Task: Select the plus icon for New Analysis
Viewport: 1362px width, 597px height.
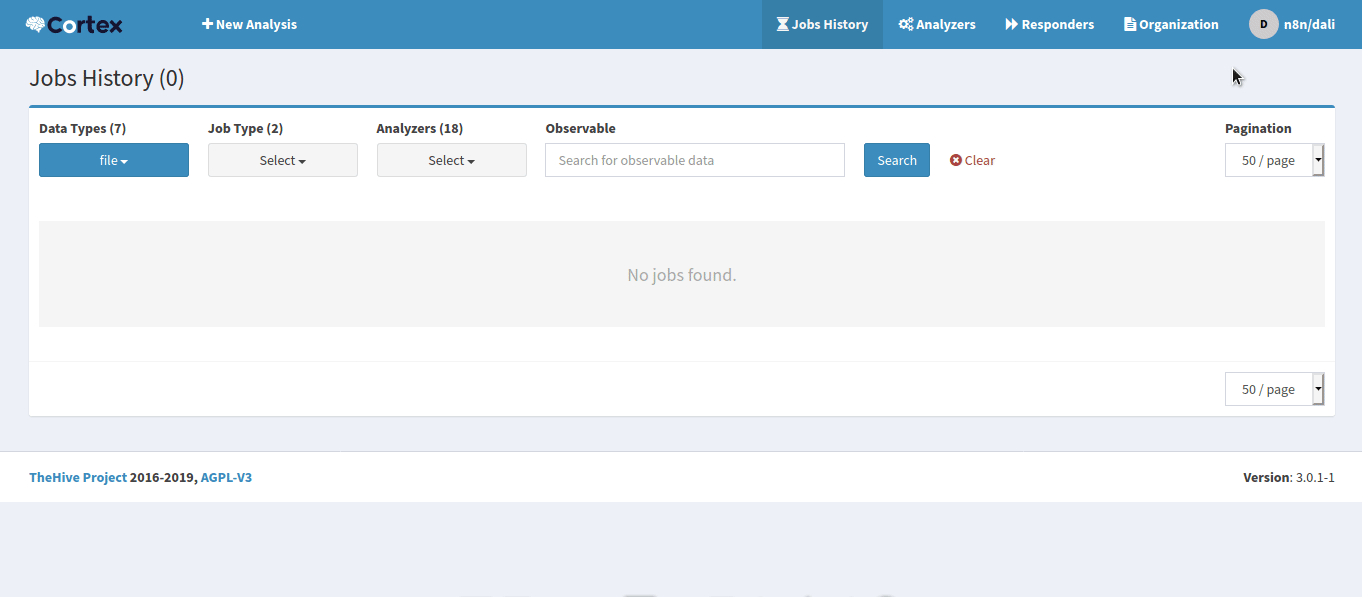Action: pos(206,23)
